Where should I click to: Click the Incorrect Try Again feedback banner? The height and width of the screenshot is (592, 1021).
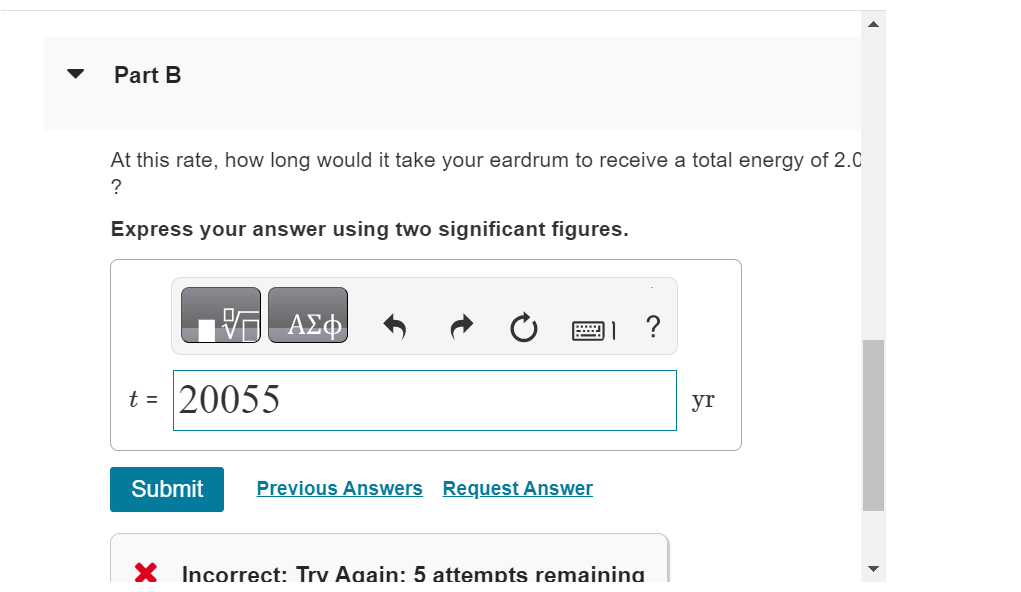tap(410, 572)
